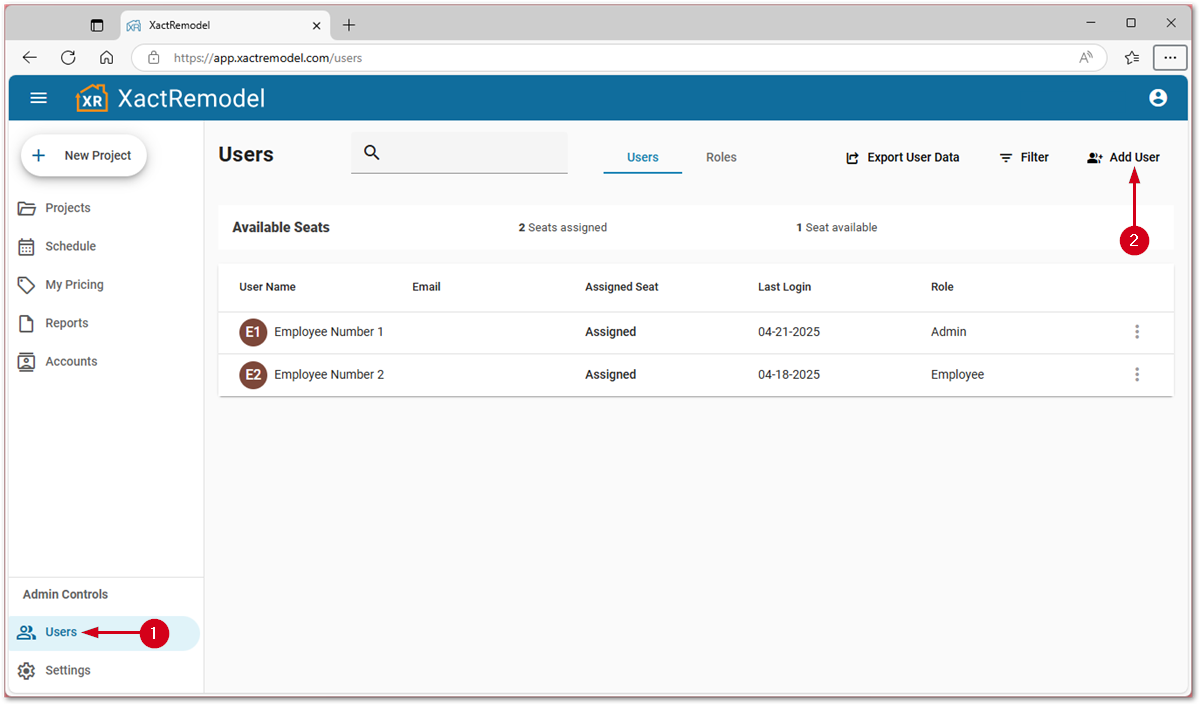The image size is (1200, 705).
Task: Open Settings in the sidebar
Action: pos(68,670)
